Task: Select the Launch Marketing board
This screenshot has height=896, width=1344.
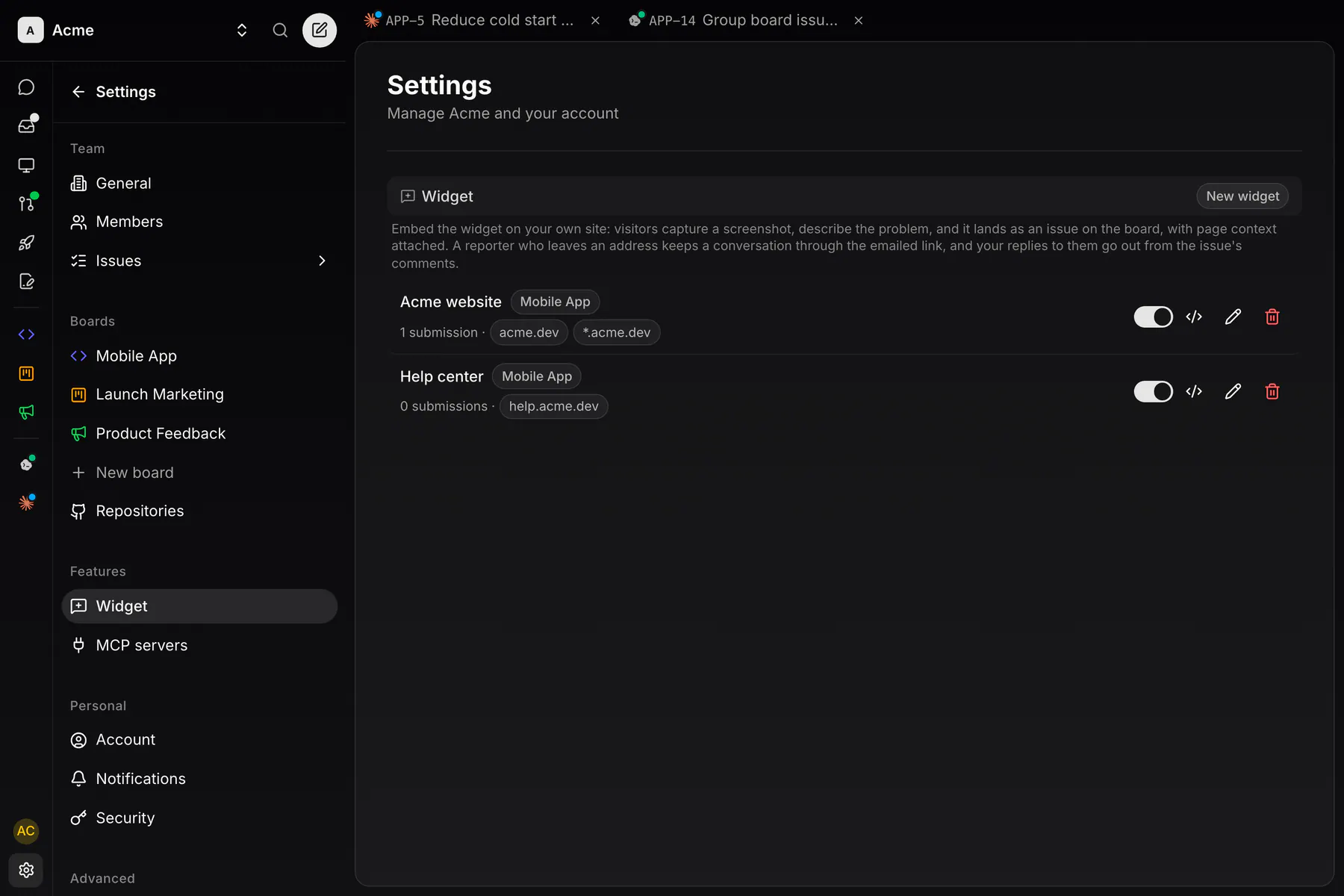Action: [199, 394]
